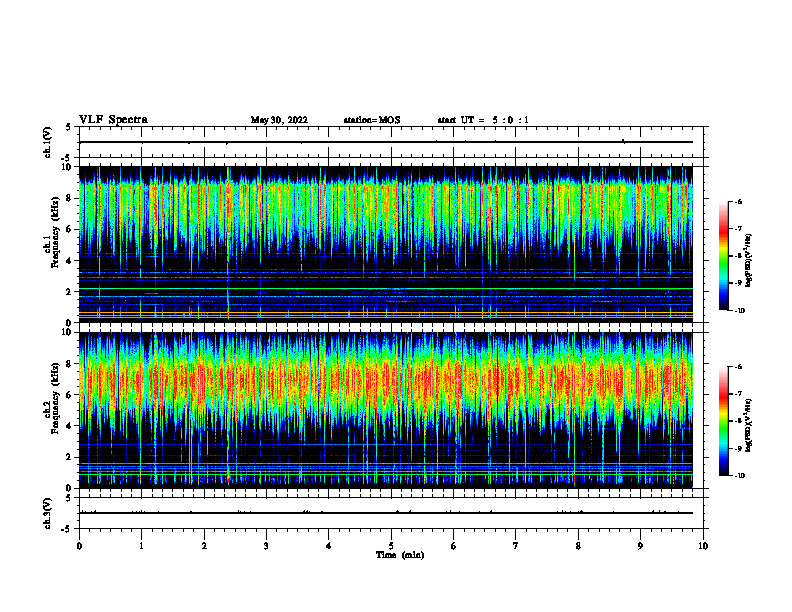This screenshot has height=612, width=792.
Task: Select the ch.2 "Frequency (kHz)" axis label
Action: (54, 397)
